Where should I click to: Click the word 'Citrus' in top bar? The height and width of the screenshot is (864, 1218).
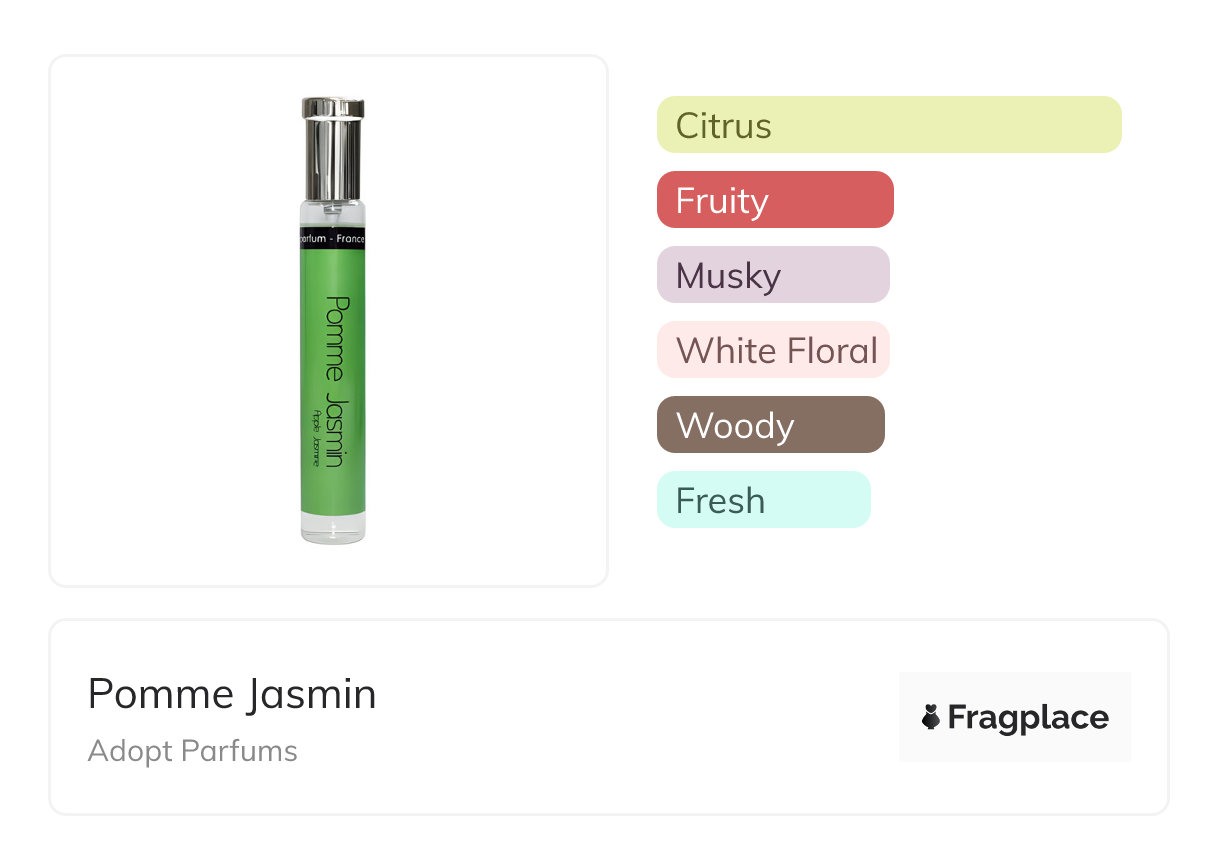[724, 126]
